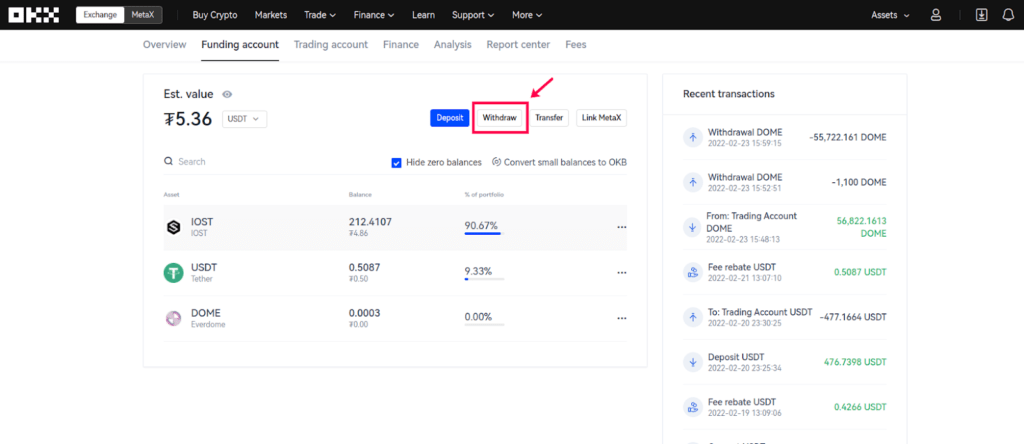
Task: Open the Learn page
Action: [423, 15]
